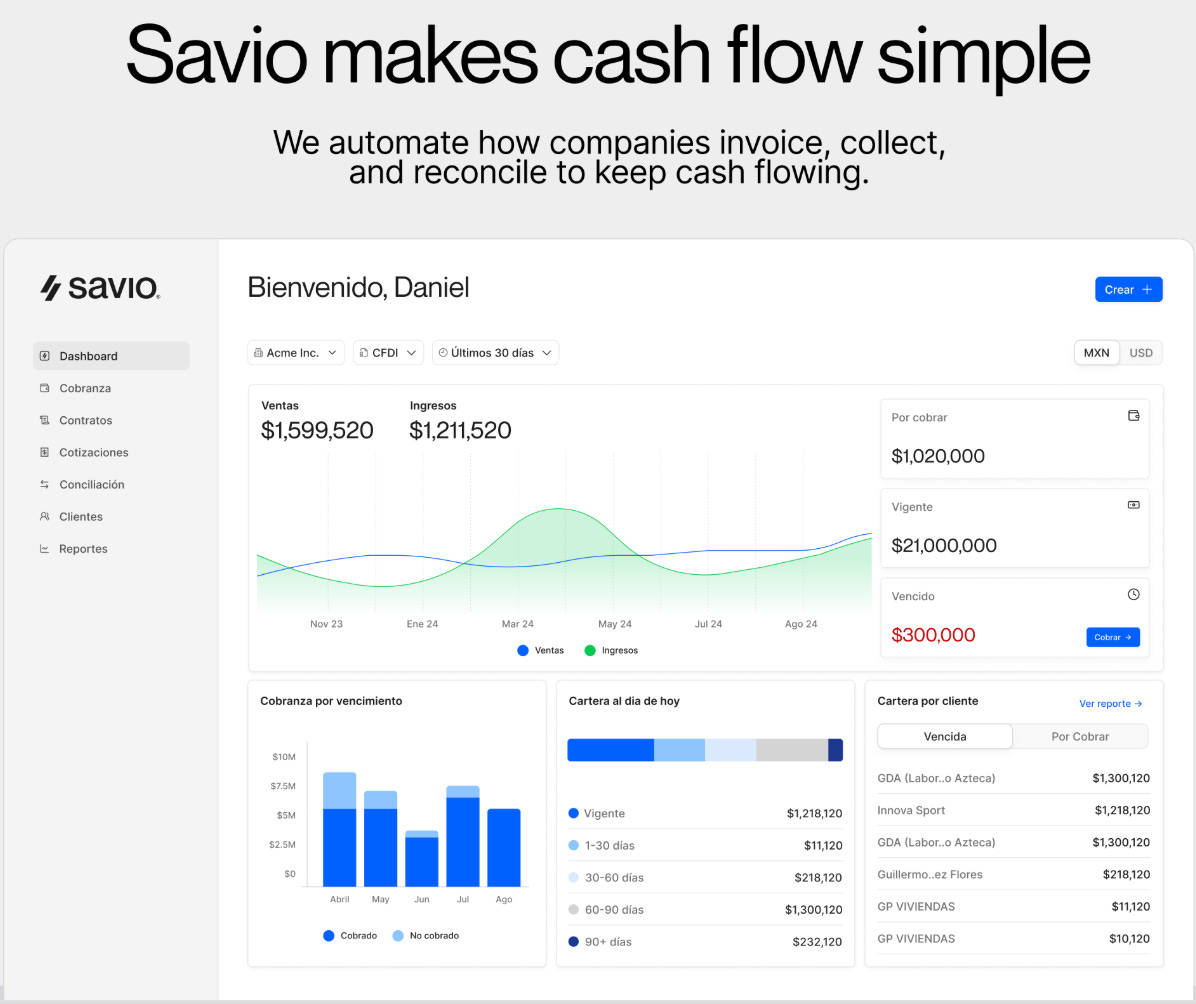Click the Por cobrar amount $1,020,000
The height and width of the screenshot is (1004, 1196).
point(938,456)
